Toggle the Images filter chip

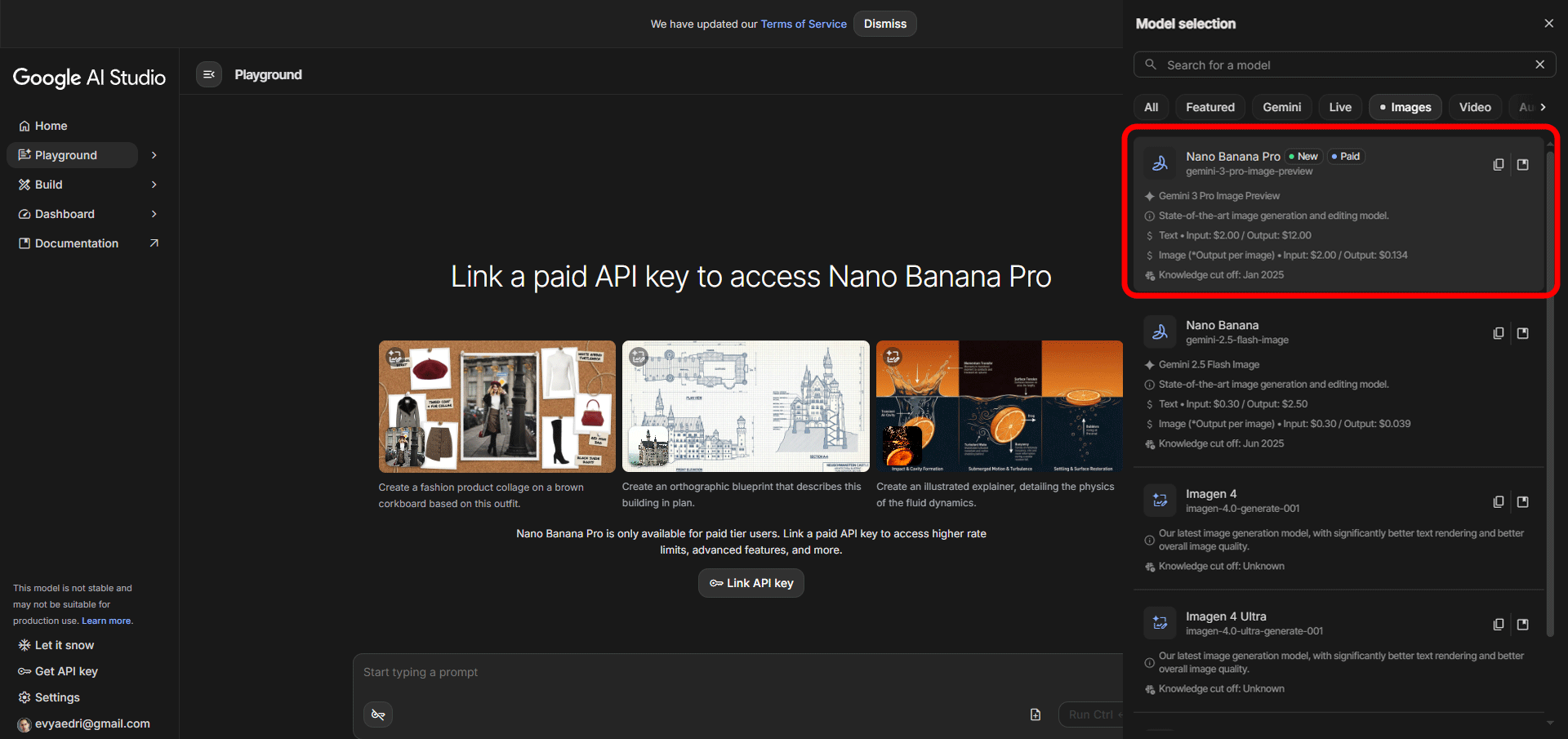[x=1405, y=107]
